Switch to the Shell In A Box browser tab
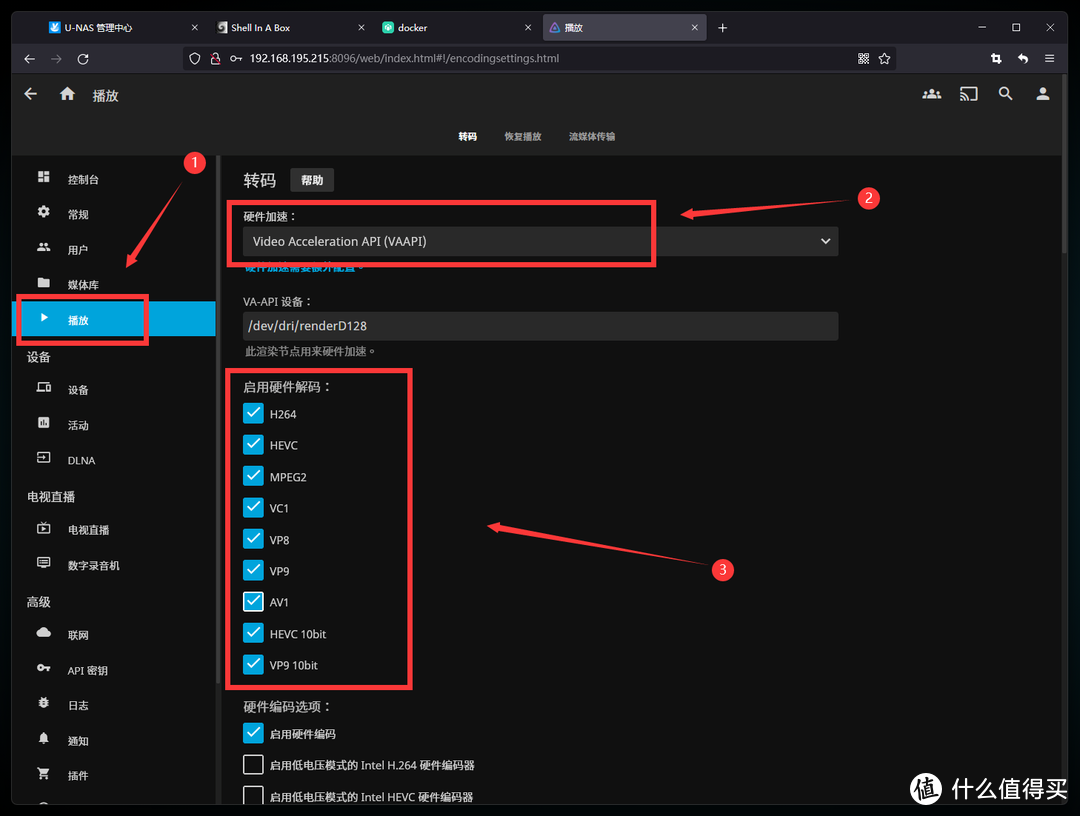 [x=289, y=28]
